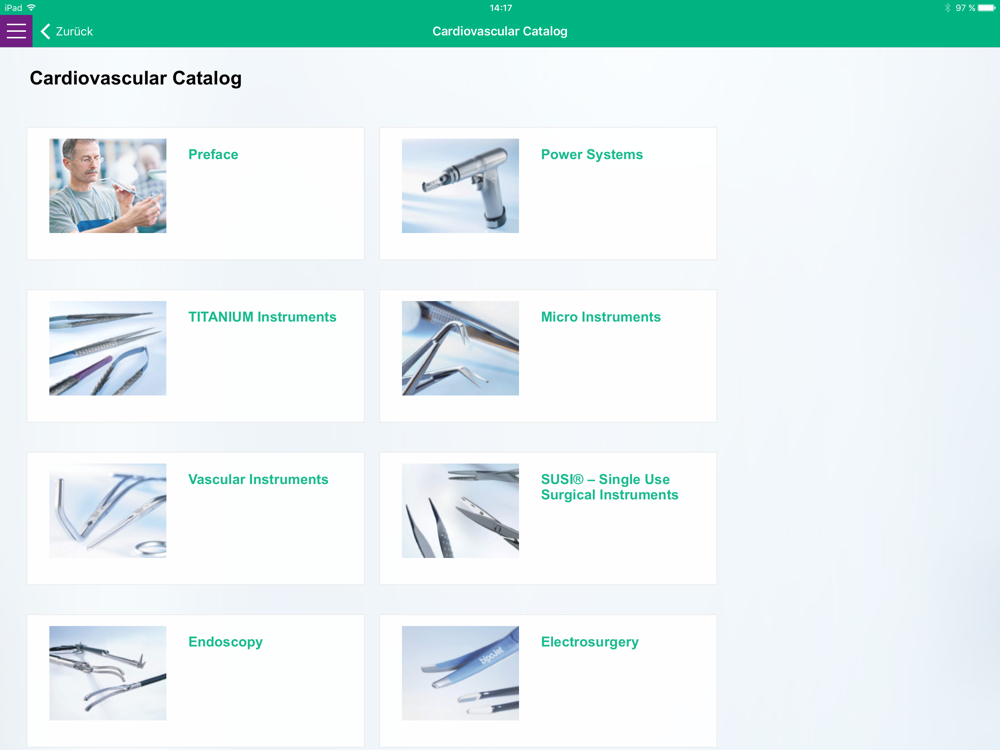
Task: Open the Preface thumbnail image
Action: [x=108, y=186]
